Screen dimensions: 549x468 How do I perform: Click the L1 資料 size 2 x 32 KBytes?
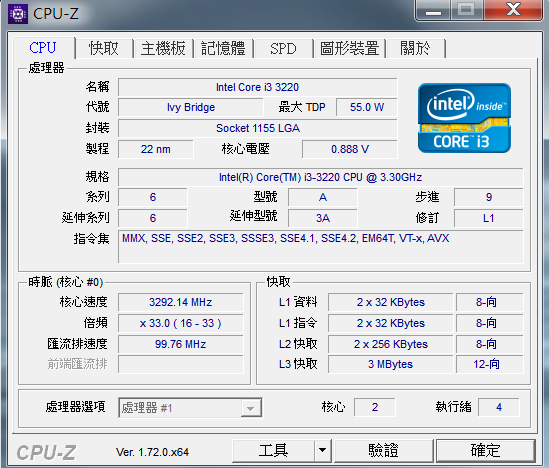[391, 302]
